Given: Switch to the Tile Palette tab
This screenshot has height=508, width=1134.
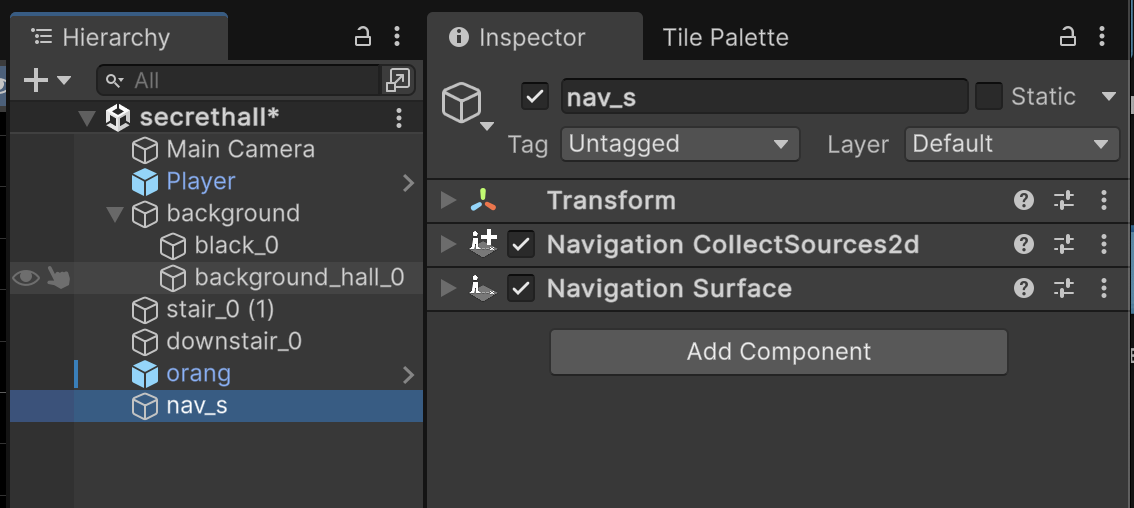Looking at the screenshot, I should pyautogui.click(x=725, y=38).
